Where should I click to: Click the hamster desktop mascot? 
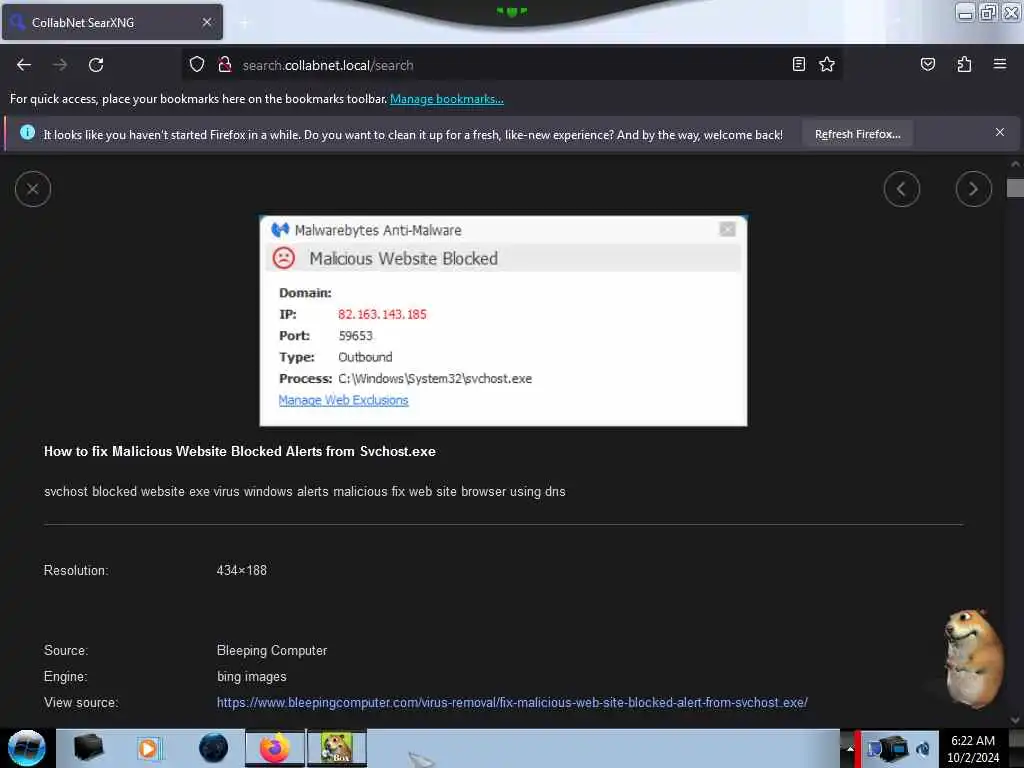point(972,658)
